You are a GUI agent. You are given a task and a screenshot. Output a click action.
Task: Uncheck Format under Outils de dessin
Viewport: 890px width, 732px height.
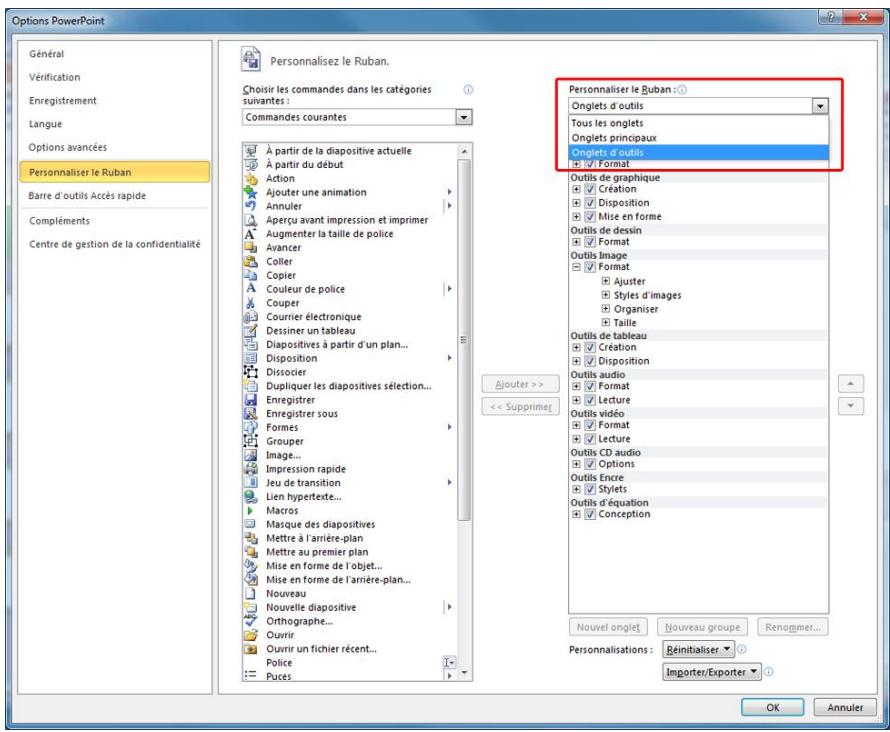point(590,242)
